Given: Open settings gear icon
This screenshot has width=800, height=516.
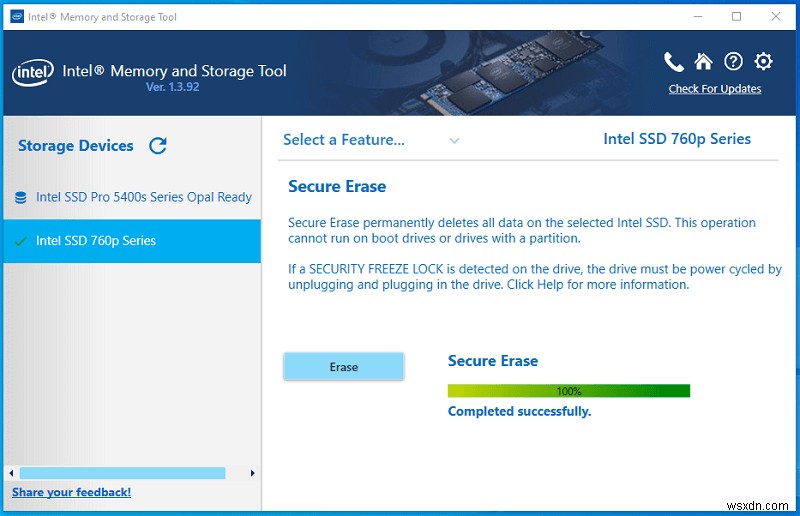Looking at the screenshot, I should click(x=763, y=61).
